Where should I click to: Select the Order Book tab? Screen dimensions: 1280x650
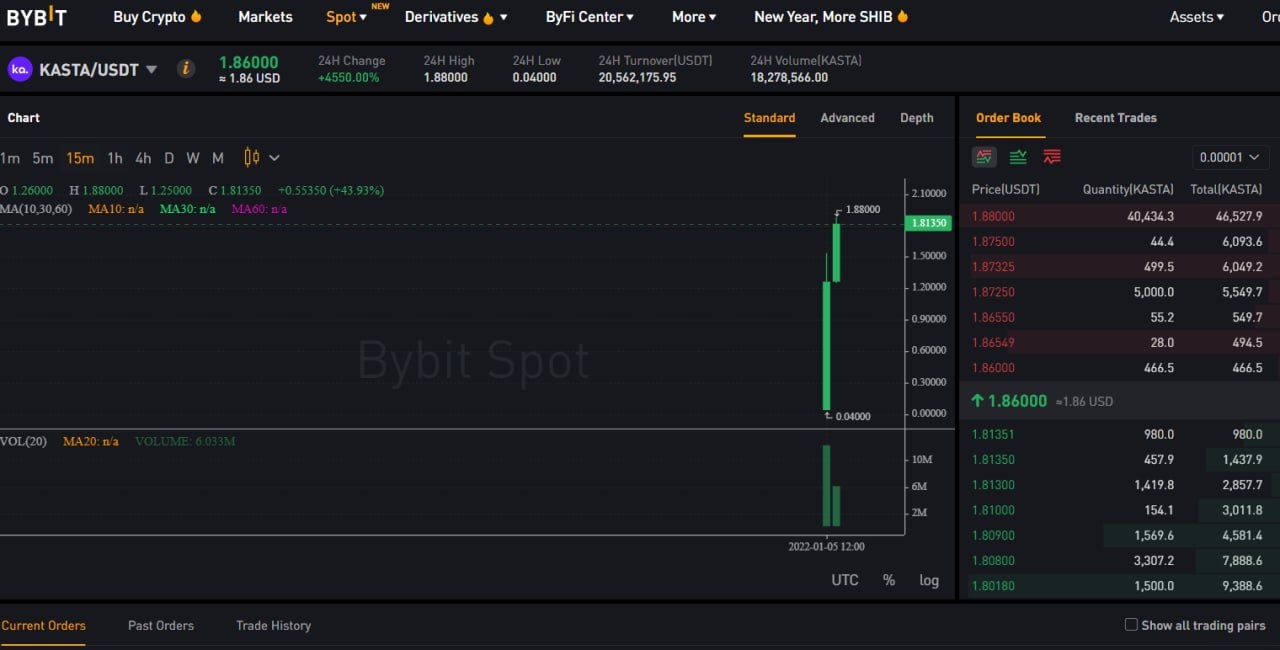pos(1008,118)
